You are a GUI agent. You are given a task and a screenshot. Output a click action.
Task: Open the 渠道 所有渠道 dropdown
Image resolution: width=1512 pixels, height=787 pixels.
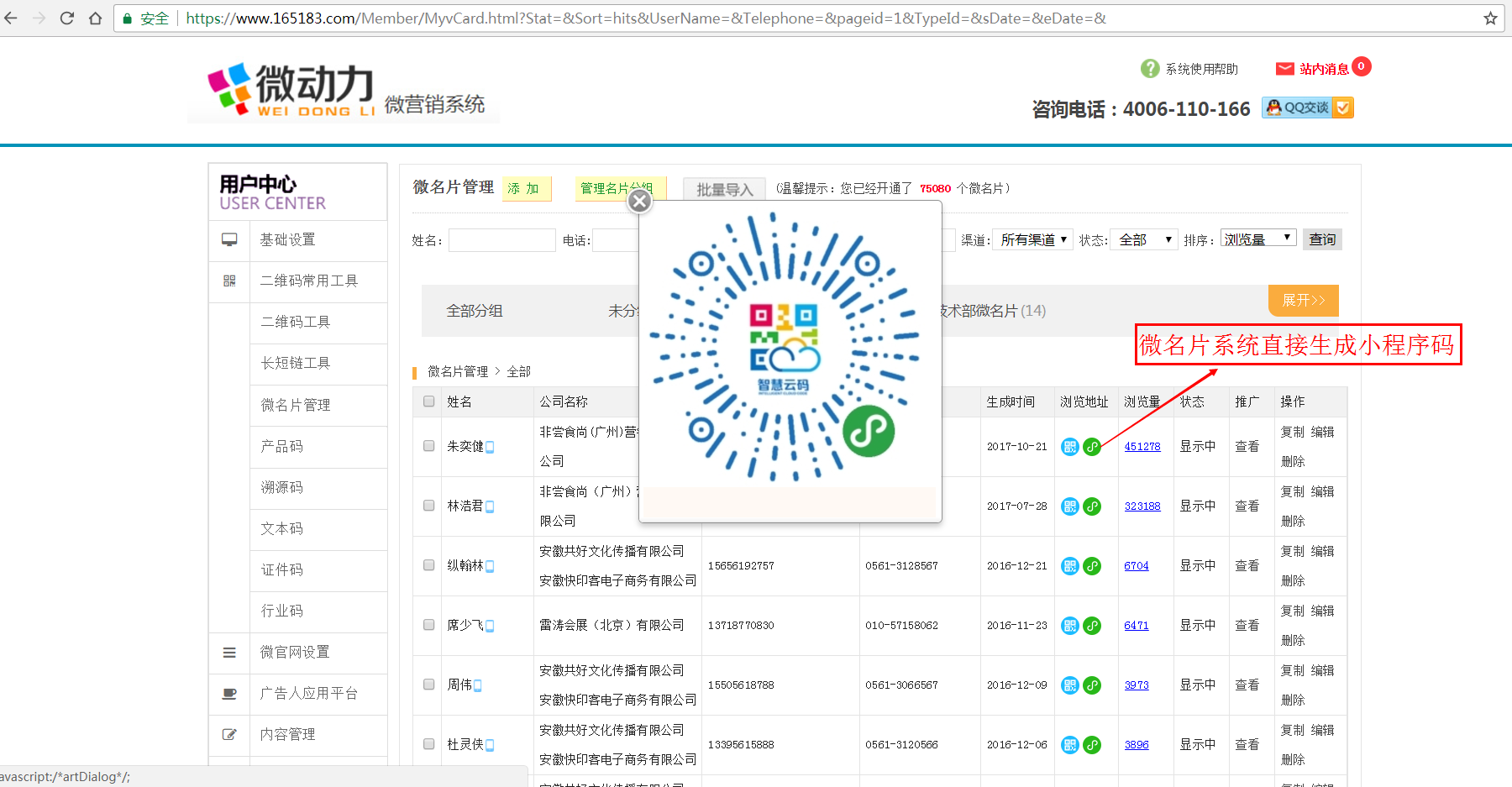(x=1032, y=240)
